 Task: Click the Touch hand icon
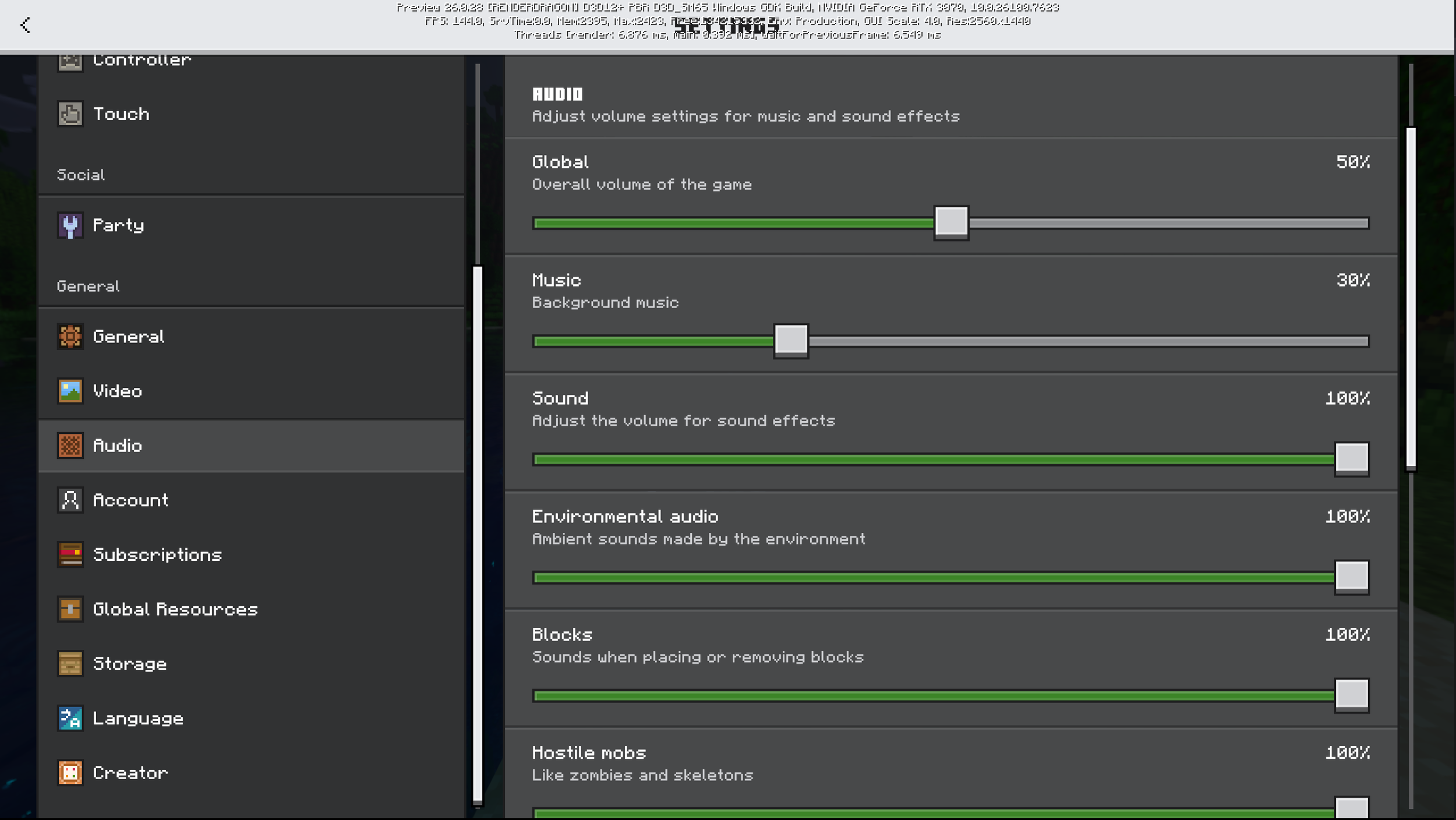(x=70, y=114)
